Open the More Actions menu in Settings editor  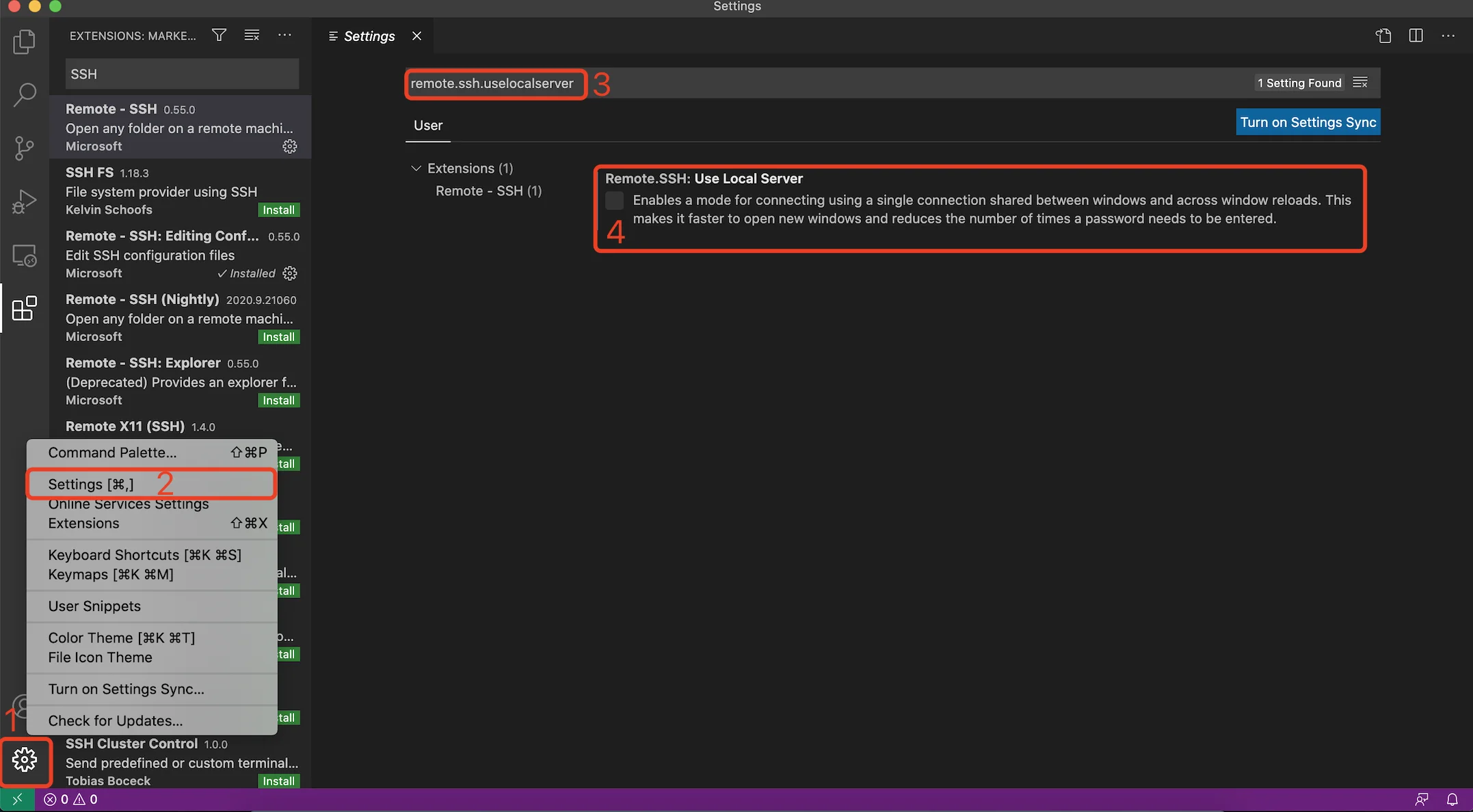point(1448,36)
